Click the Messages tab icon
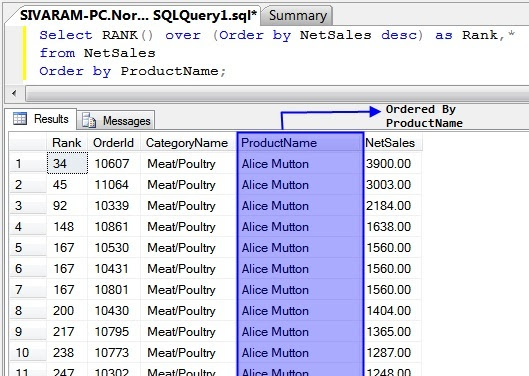 [89, 120]
